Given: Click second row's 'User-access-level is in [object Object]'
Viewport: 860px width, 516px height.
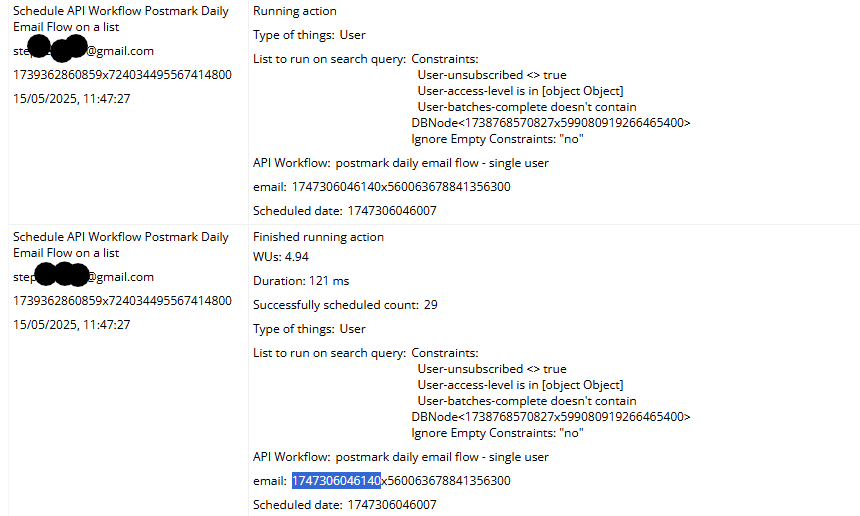Looking at the screenshot, I should pos(520,385).
